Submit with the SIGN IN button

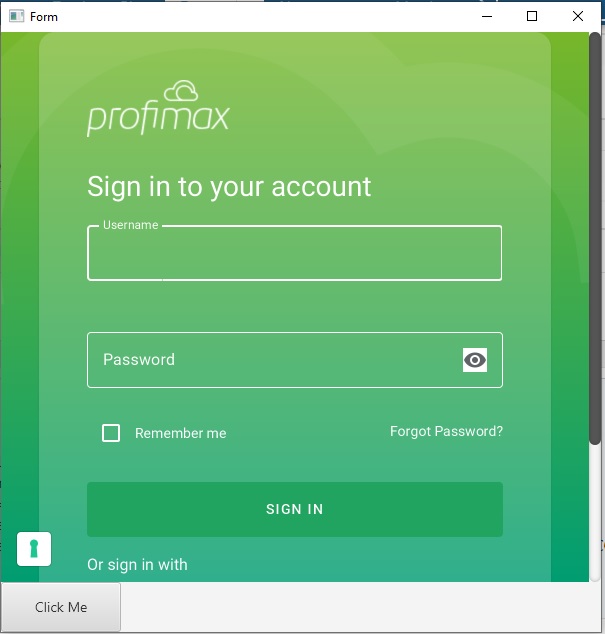point(295,509)
